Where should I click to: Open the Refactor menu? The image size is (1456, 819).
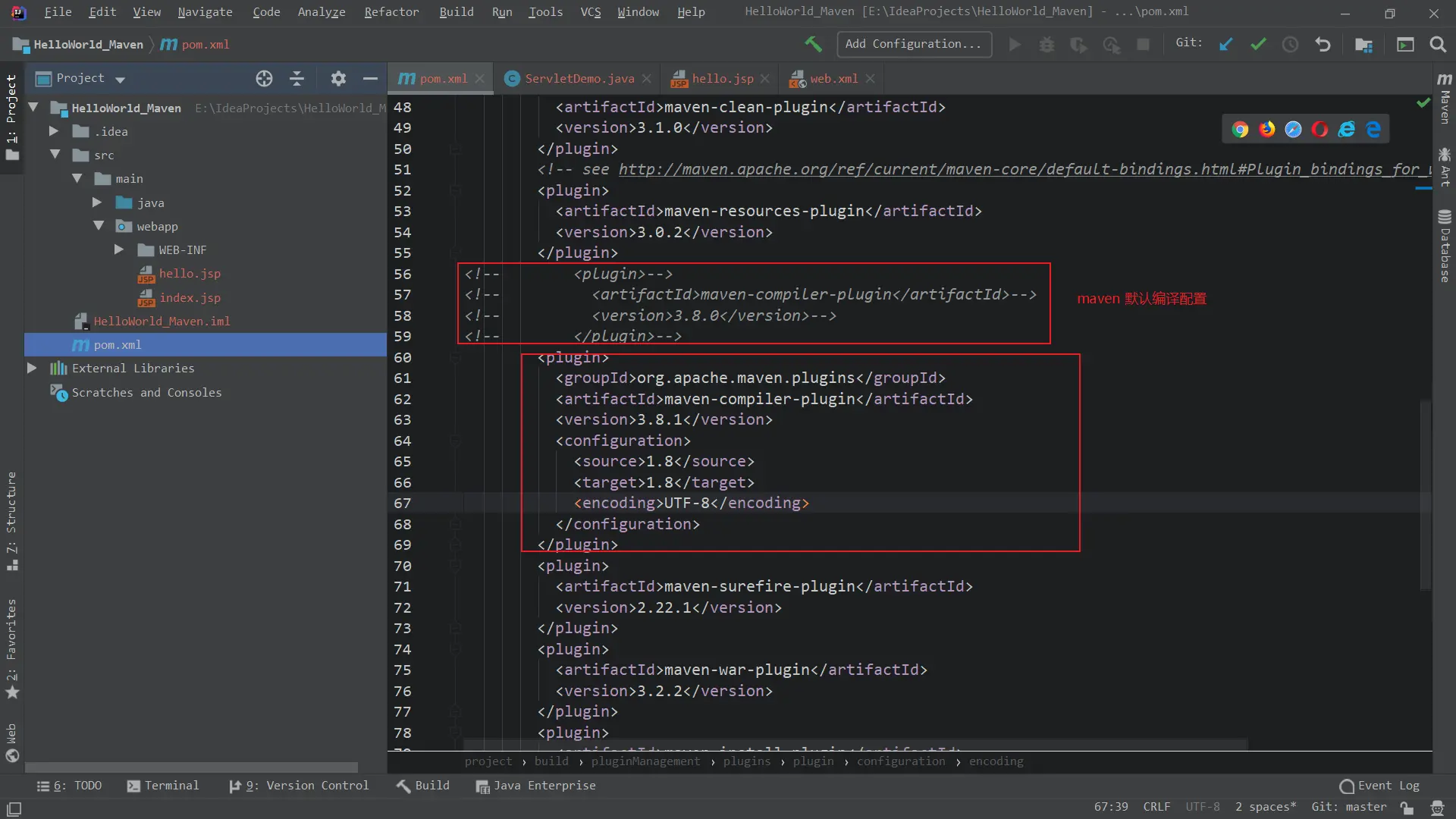391,12
